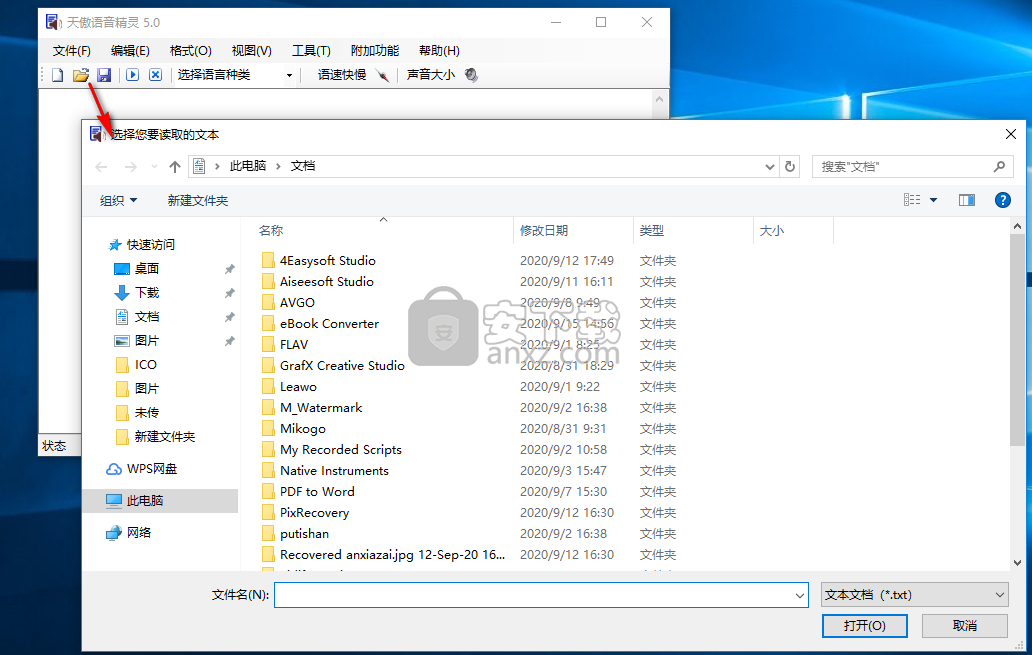Open the 工具(T) menu
The height and width of the screenshot is (655, 1032).
point(311,51)
